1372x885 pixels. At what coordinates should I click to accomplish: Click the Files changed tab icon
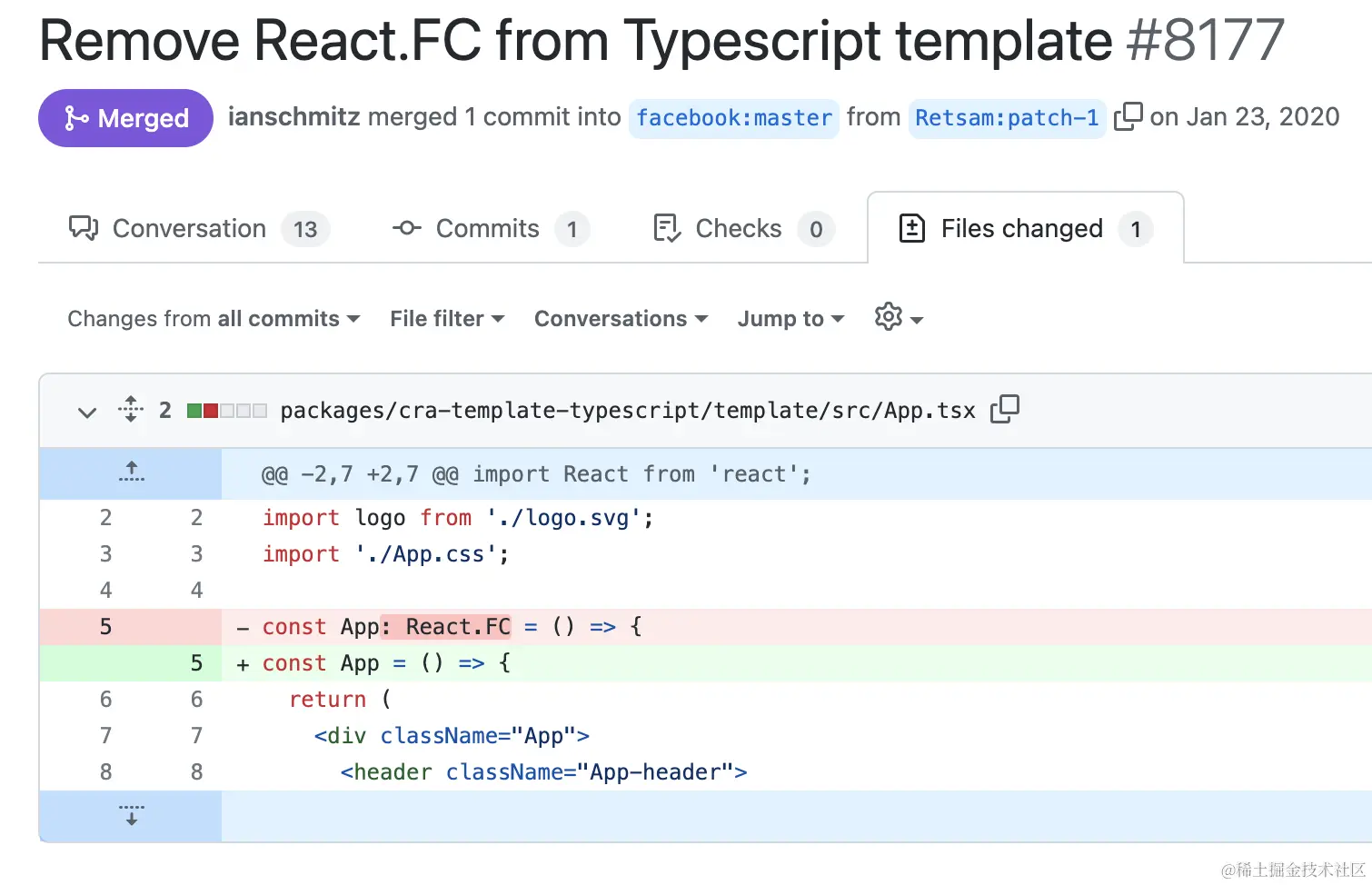click(911, 228)
